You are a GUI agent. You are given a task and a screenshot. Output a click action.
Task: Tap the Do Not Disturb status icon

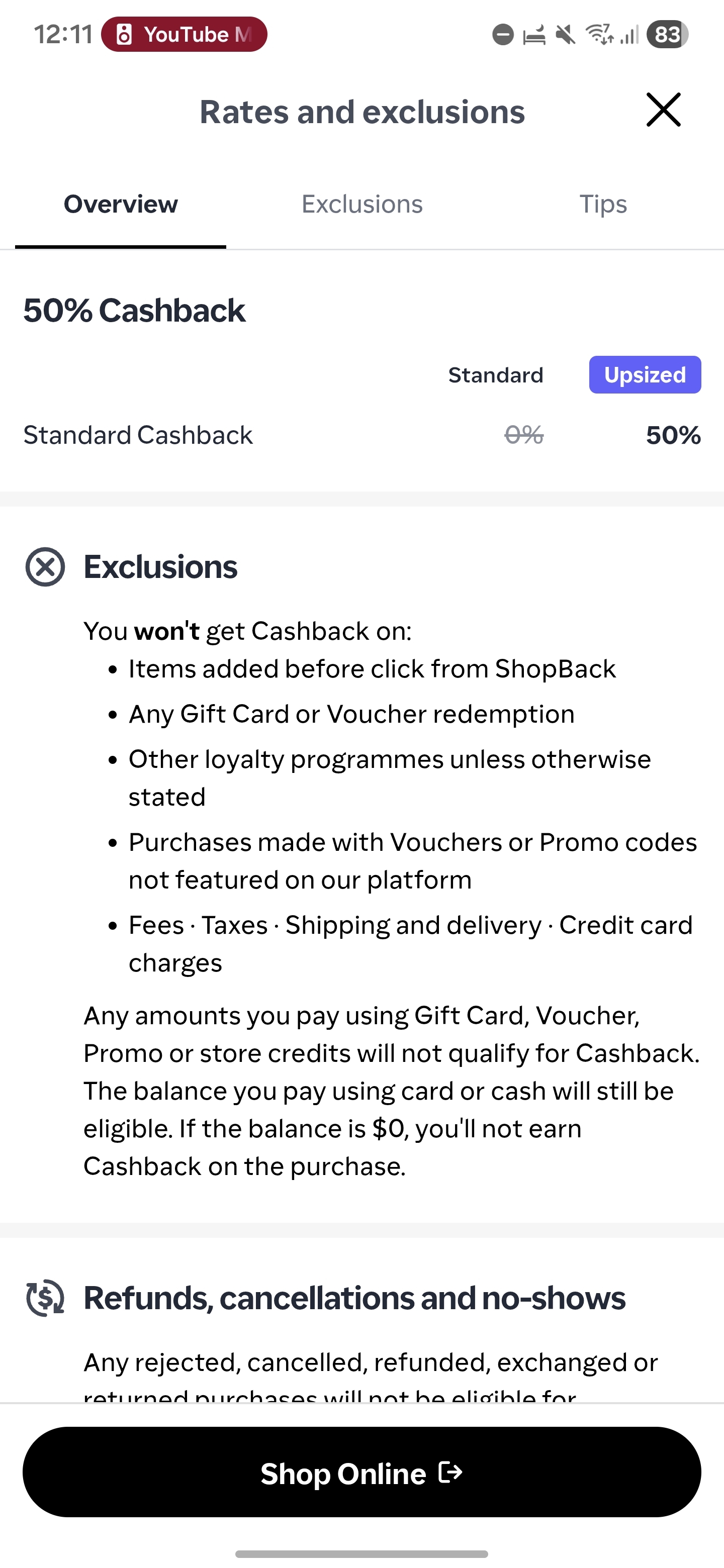(x=503, y=35)
